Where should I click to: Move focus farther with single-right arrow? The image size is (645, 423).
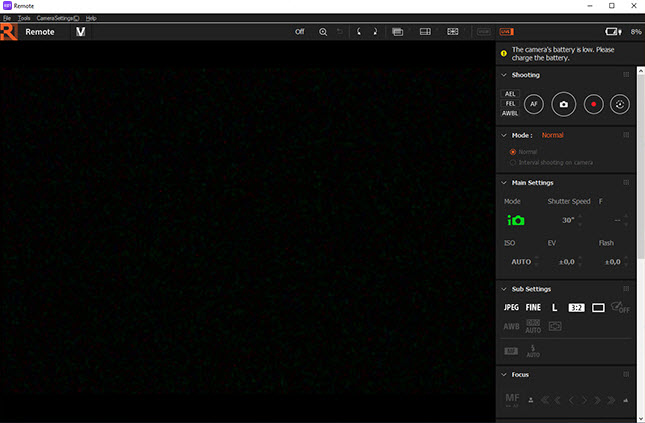(584, 400)
